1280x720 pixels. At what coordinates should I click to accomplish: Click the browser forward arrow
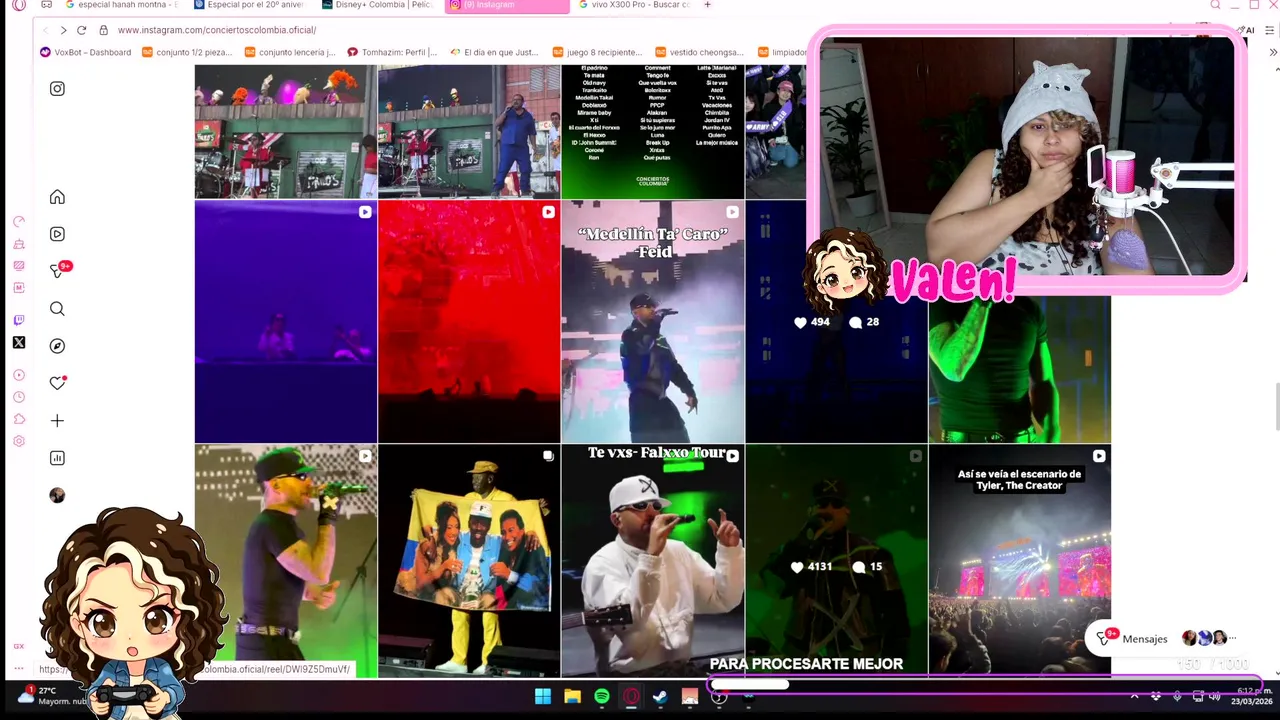coord(63,30)
